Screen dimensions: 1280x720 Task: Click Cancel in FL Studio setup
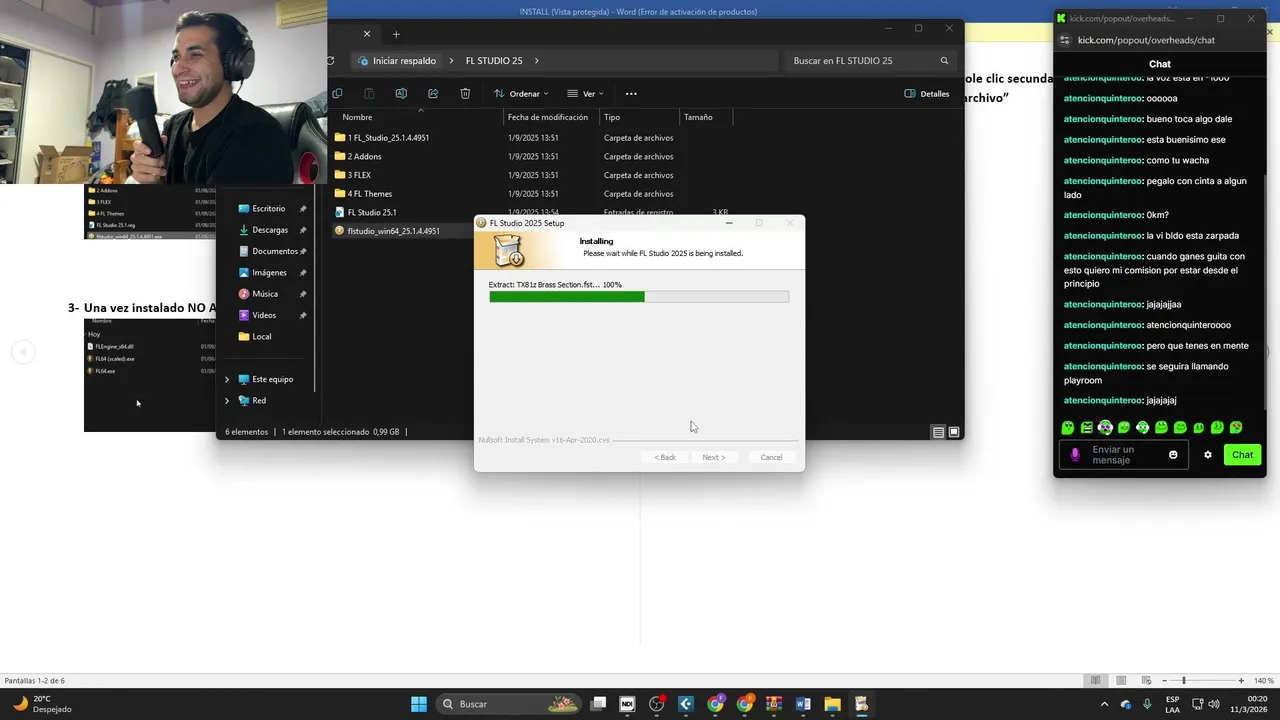tap(771, 457)
